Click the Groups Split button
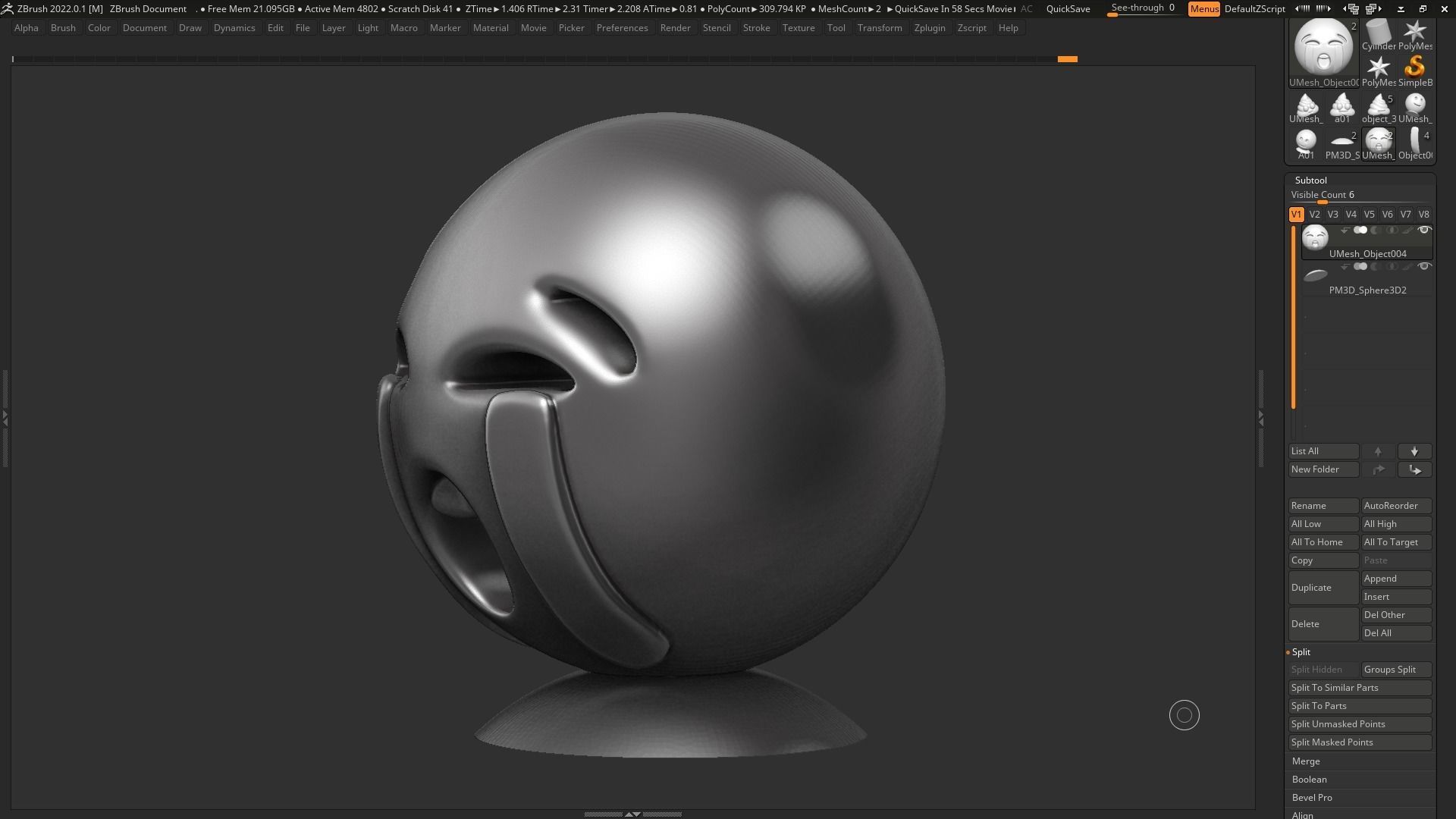 click(x=1396, y=670)
